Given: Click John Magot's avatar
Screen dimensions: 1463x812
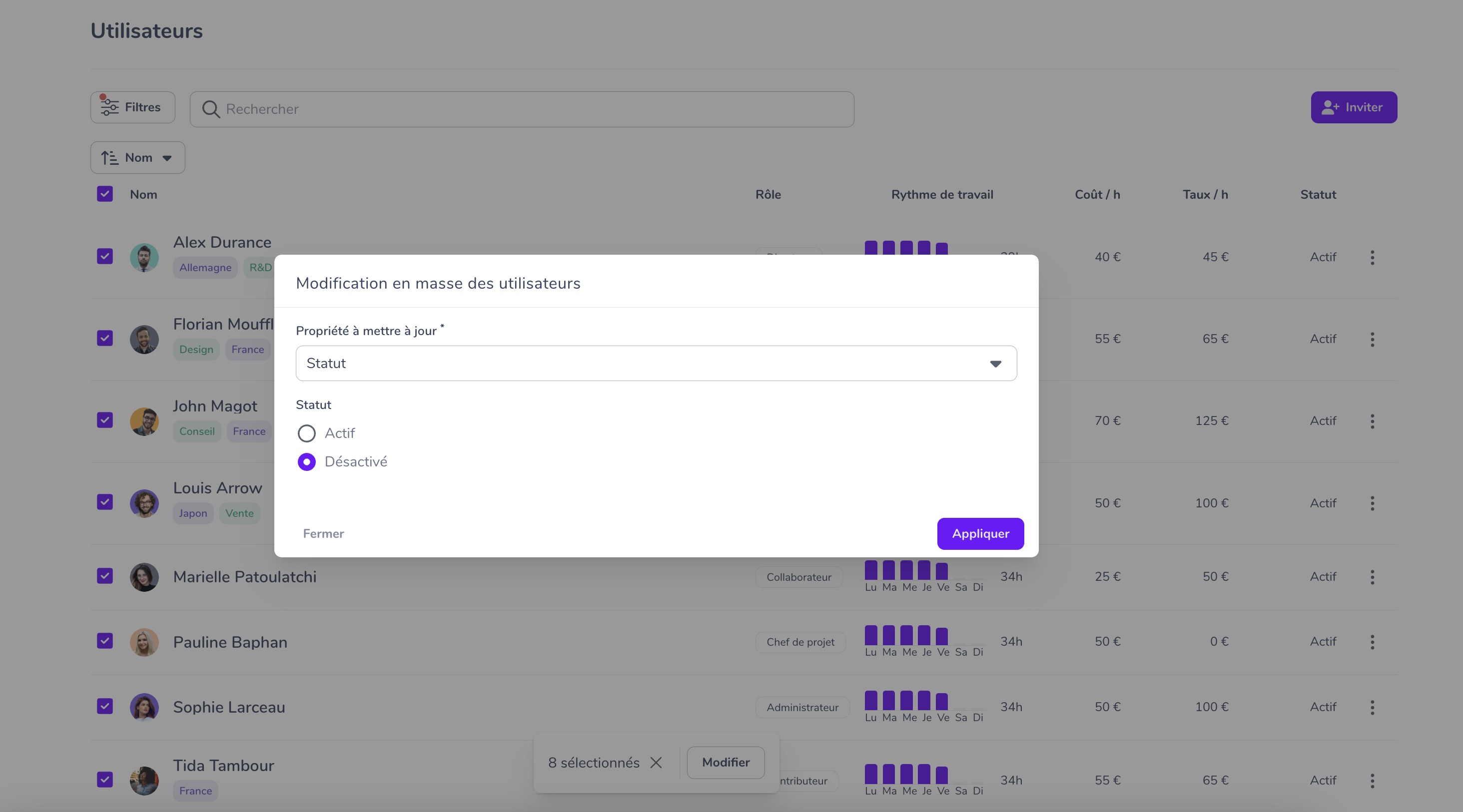Looking at the screenshot, I should [x=144, y=421].
